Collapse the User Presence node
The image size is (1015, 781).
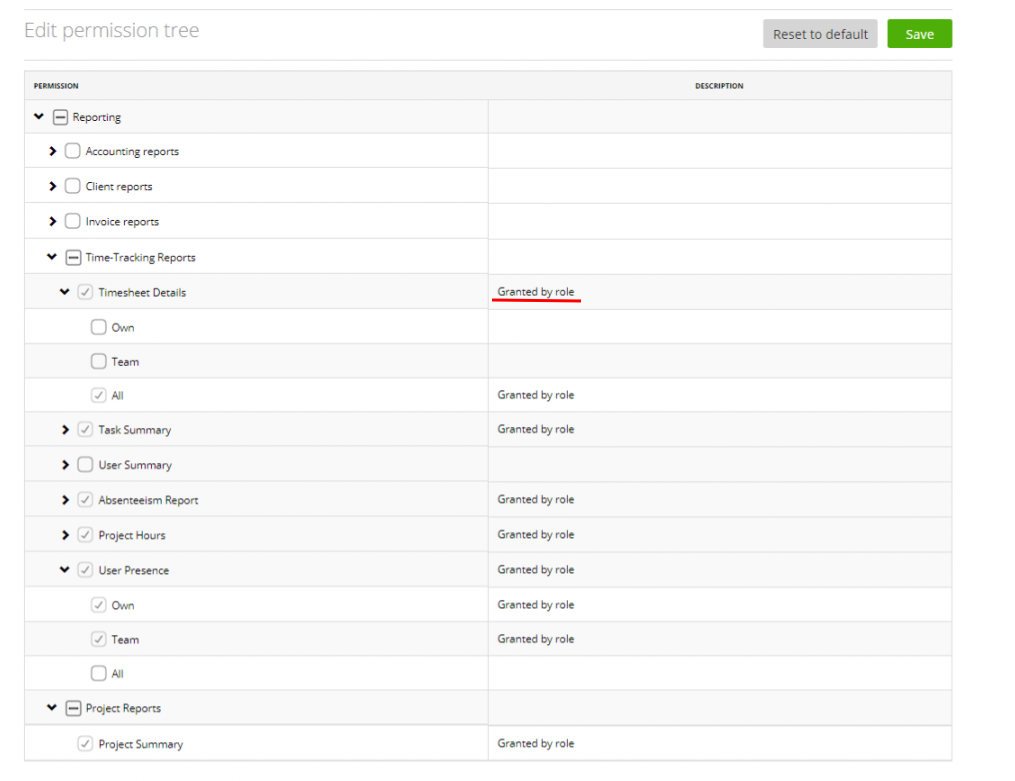click(65, 570)
